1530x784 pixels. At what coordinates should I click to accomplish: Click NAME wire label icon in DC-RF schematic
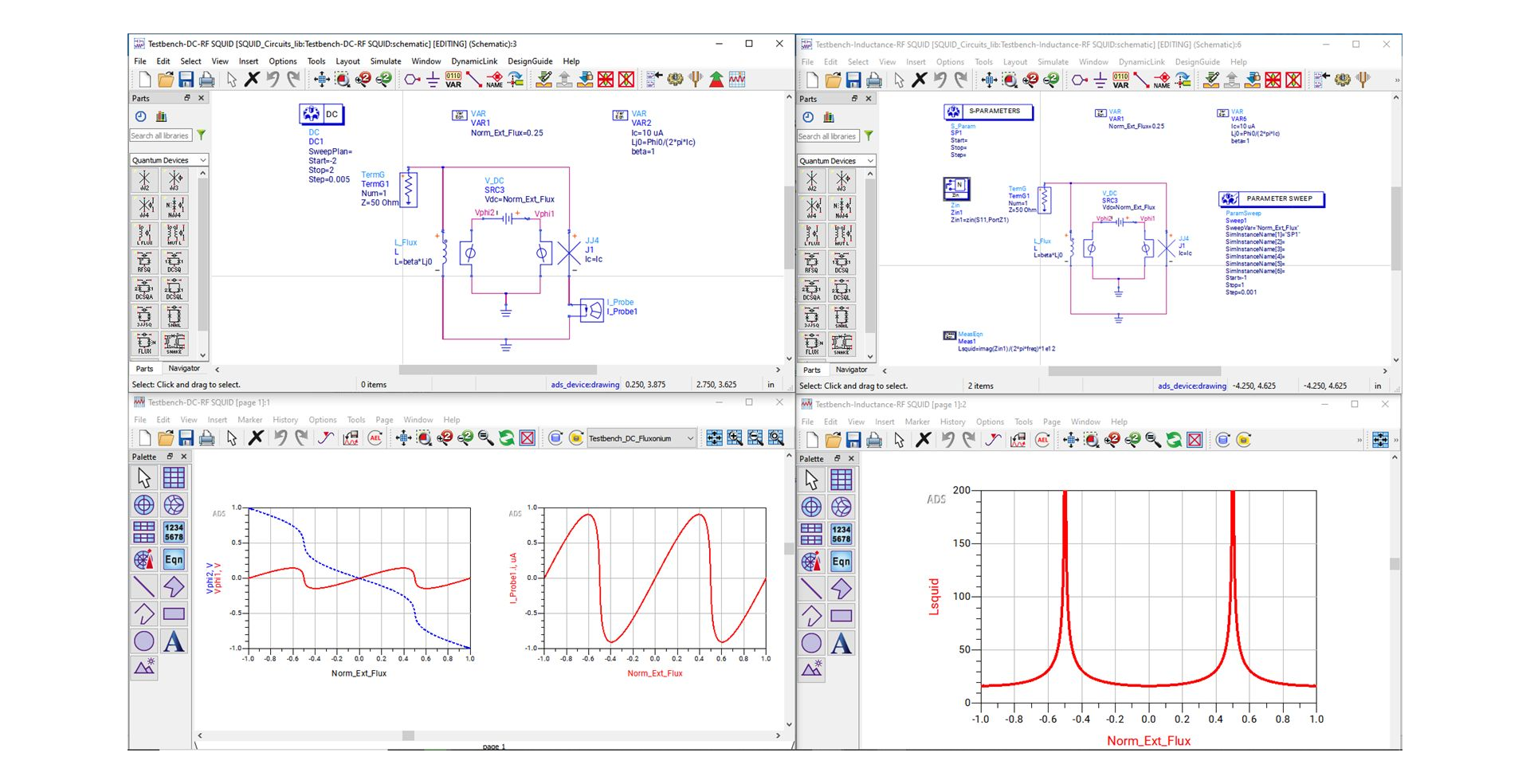[495, 80]
